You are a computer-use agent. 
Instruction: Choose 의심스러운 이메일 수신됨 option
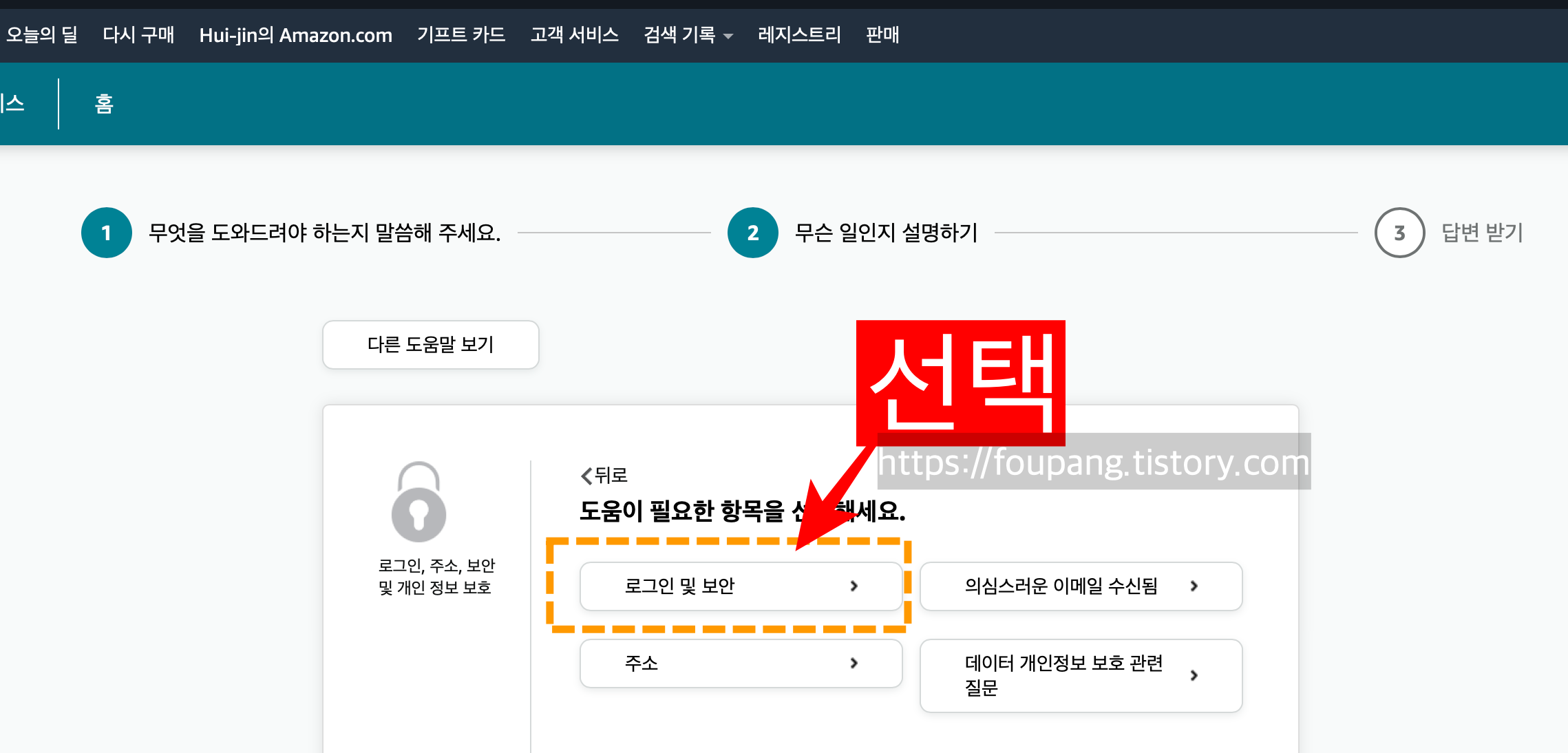[x=1081, y=586]
